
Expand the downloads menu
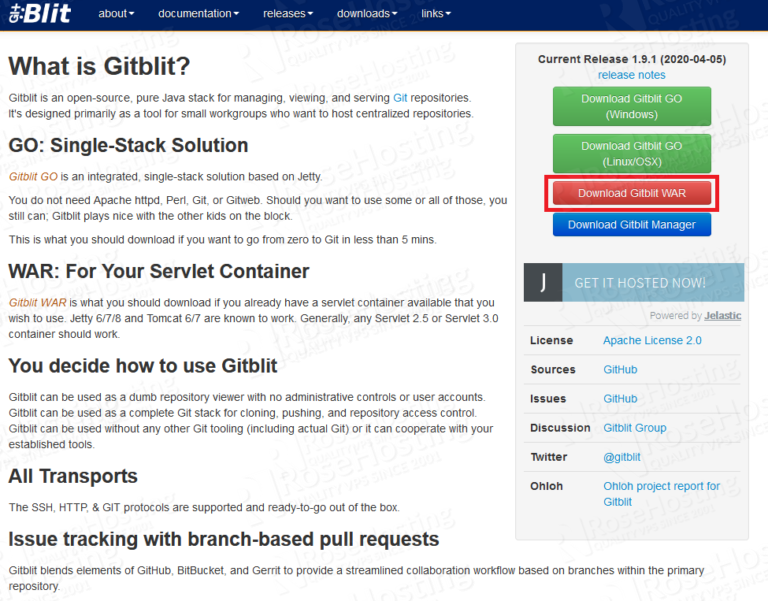click(x=367, y=14)
